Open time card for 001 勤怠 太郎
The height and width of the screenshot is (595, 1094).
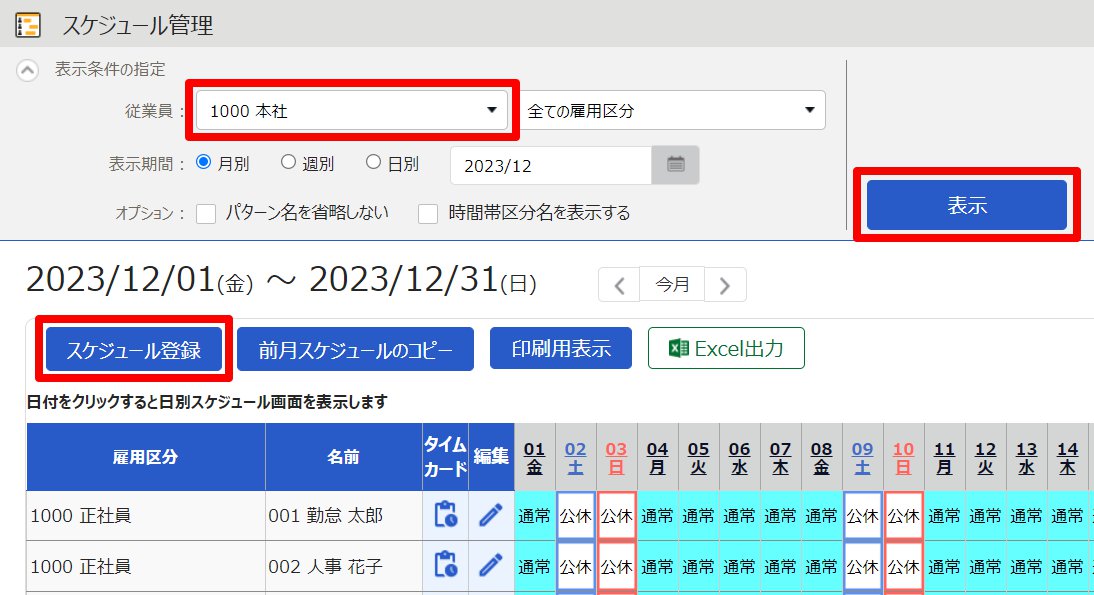445,515
